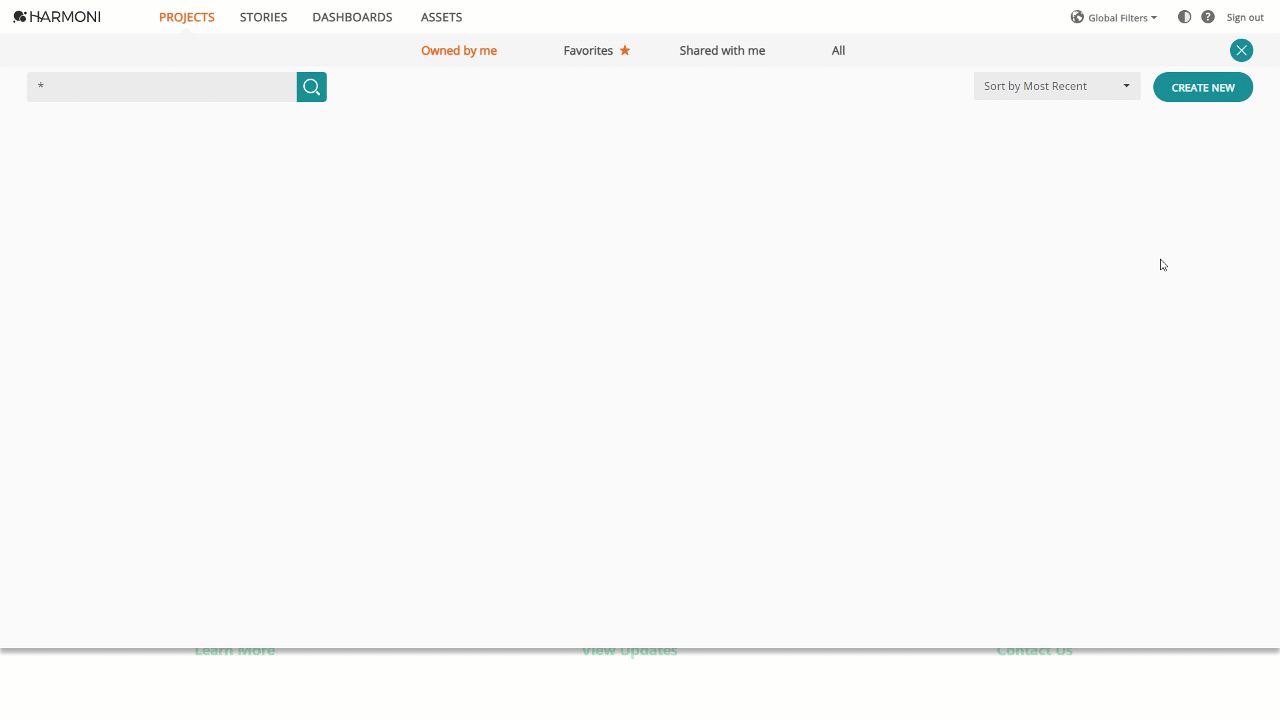Select the Shared with me tab
The image size is (1280, 720).
722,50
